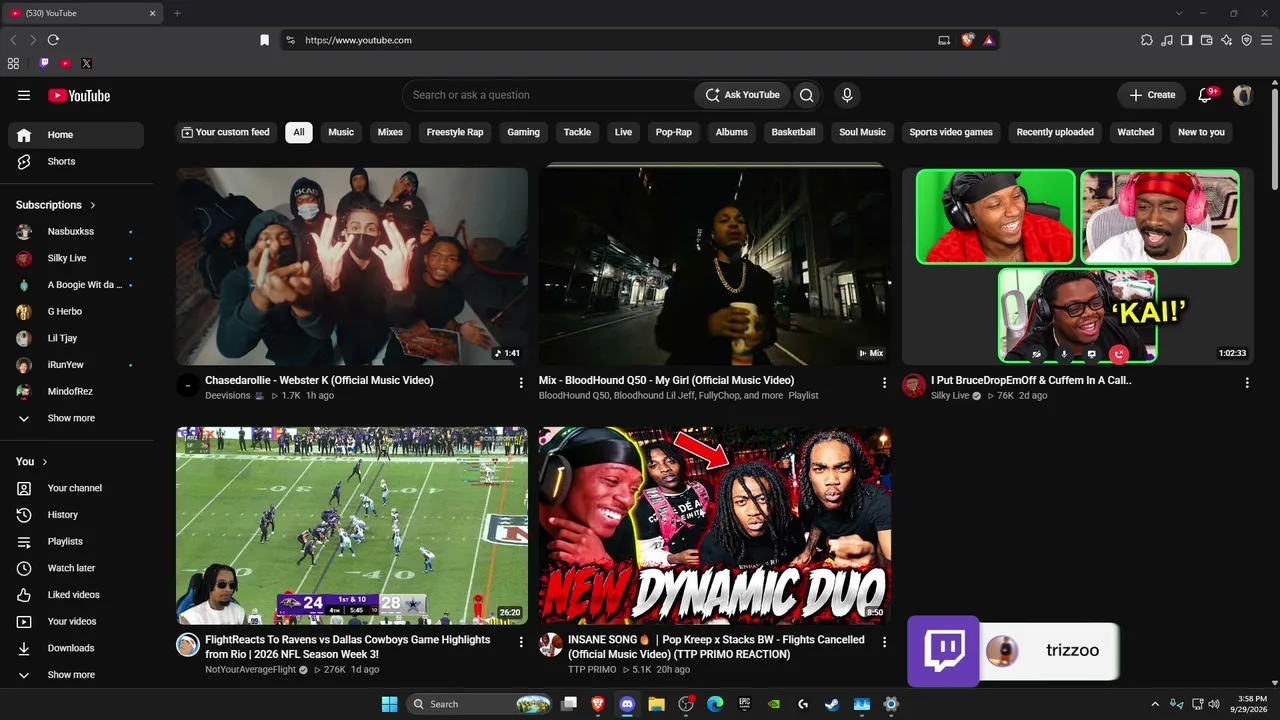Show hidden system tray icons
Screen dimensions: 1280x720
[1155, 704]
